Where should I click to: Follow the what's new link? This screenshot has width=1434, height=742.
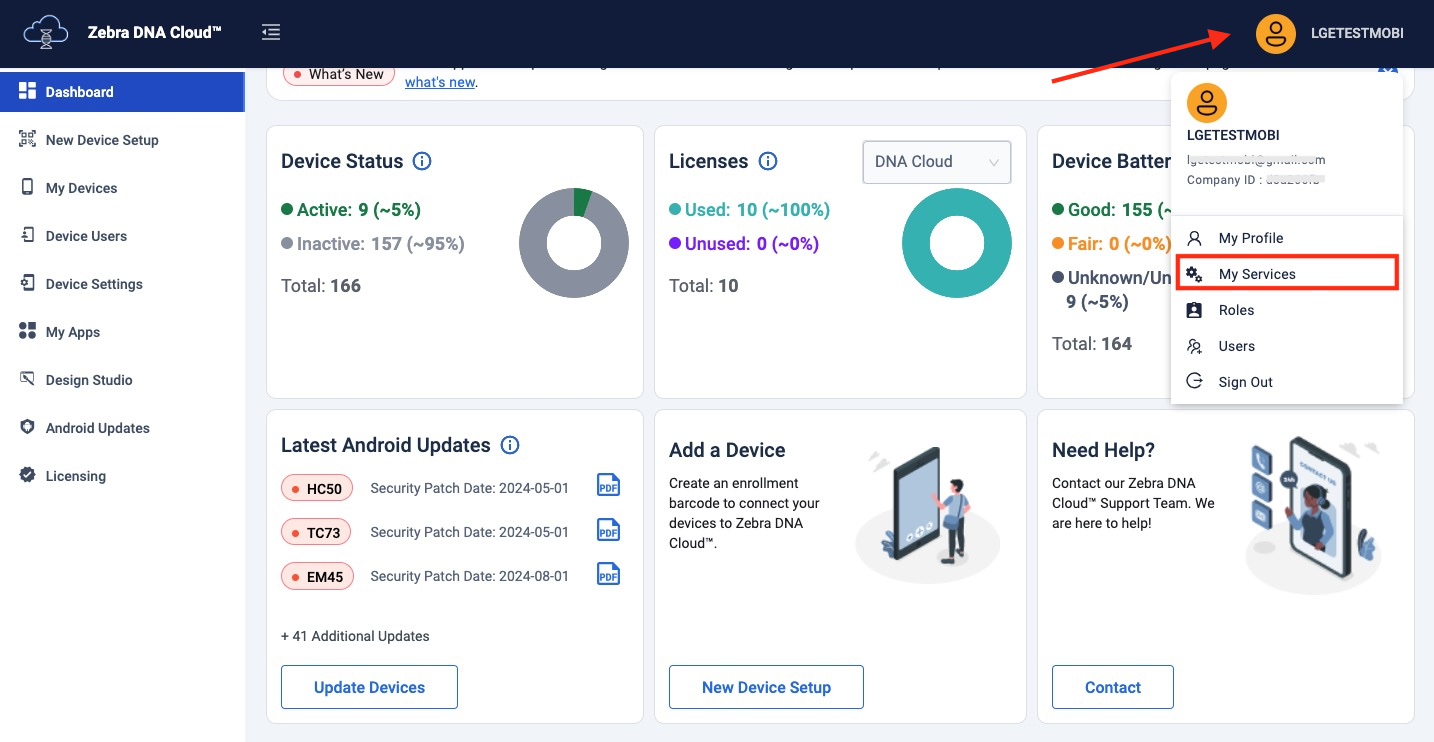(439, 83)
